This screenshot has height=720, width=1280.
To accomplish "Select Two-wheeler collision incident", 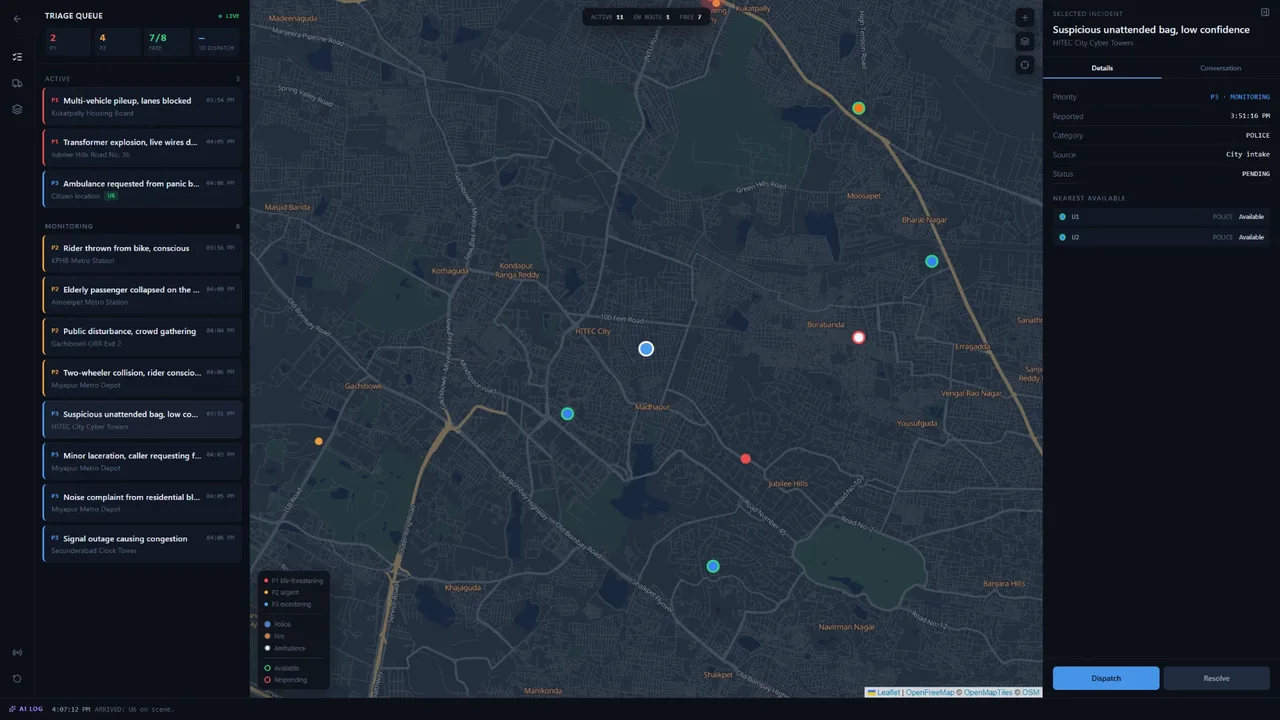I will (142, 378).
